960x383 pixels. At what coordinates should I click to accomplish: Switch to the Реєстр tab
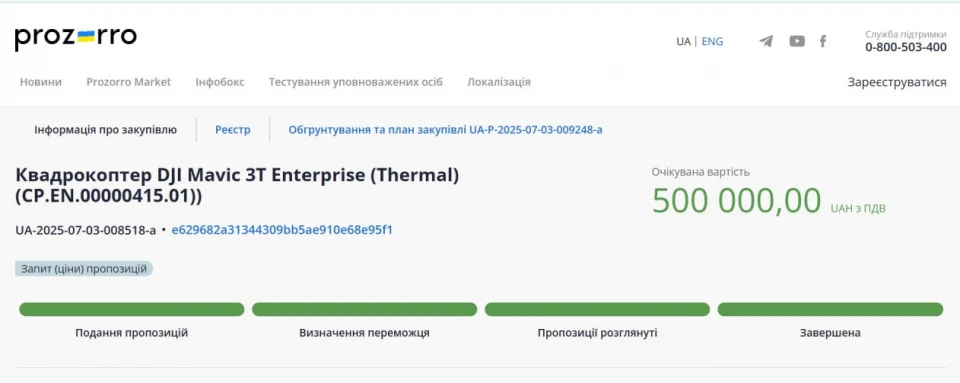click(x=233, y=130)
